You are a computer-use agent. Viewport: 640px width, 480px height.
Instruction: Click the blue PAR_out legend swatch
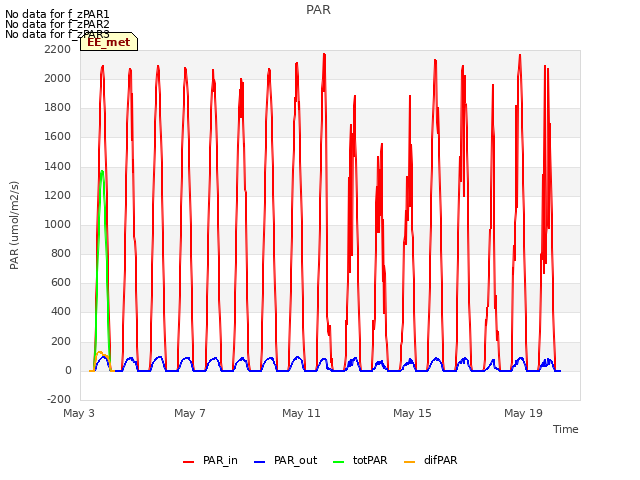pyautogui.click(x=259, y=462)
